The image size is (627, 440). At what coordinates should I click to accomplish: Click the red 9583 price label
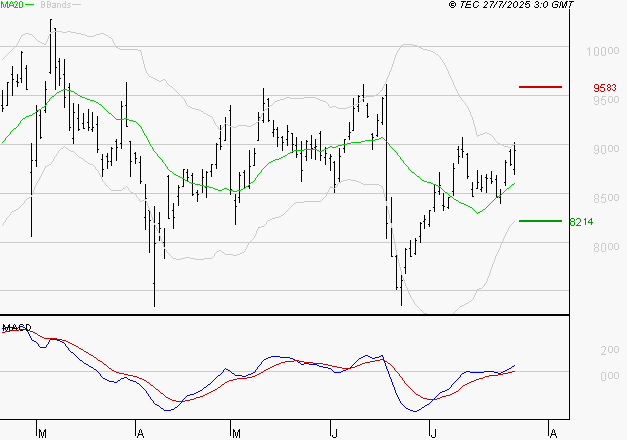click(605, 88)
